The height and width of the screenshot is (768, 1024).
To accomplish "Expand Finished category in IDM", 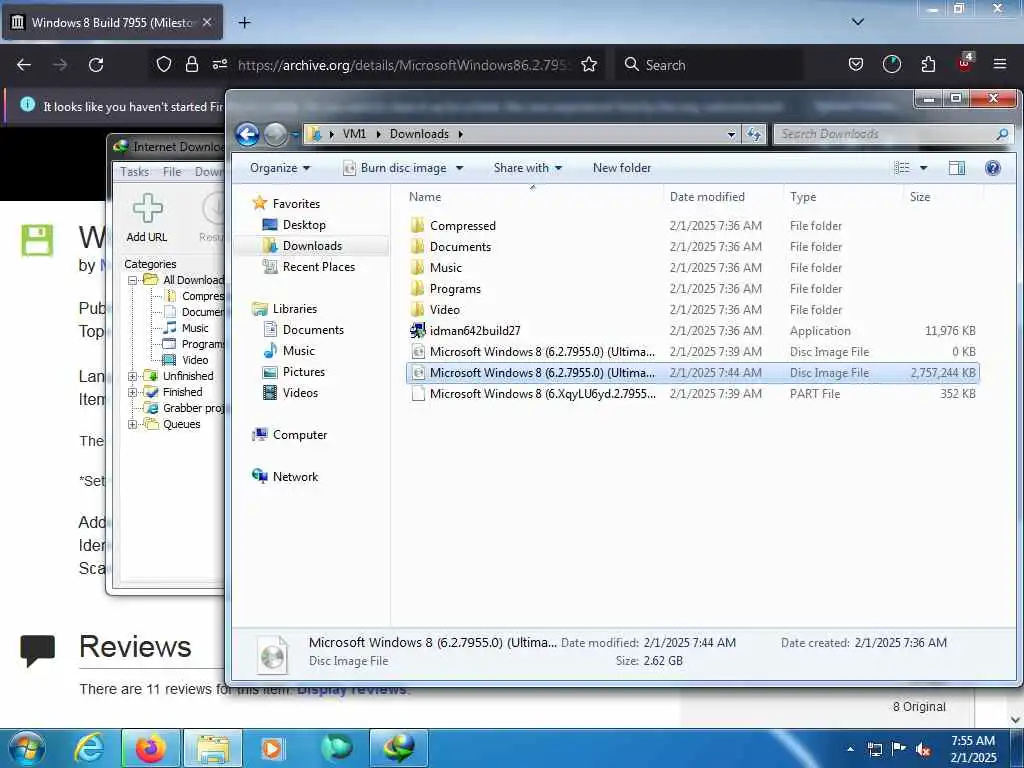I will point(133,392).
